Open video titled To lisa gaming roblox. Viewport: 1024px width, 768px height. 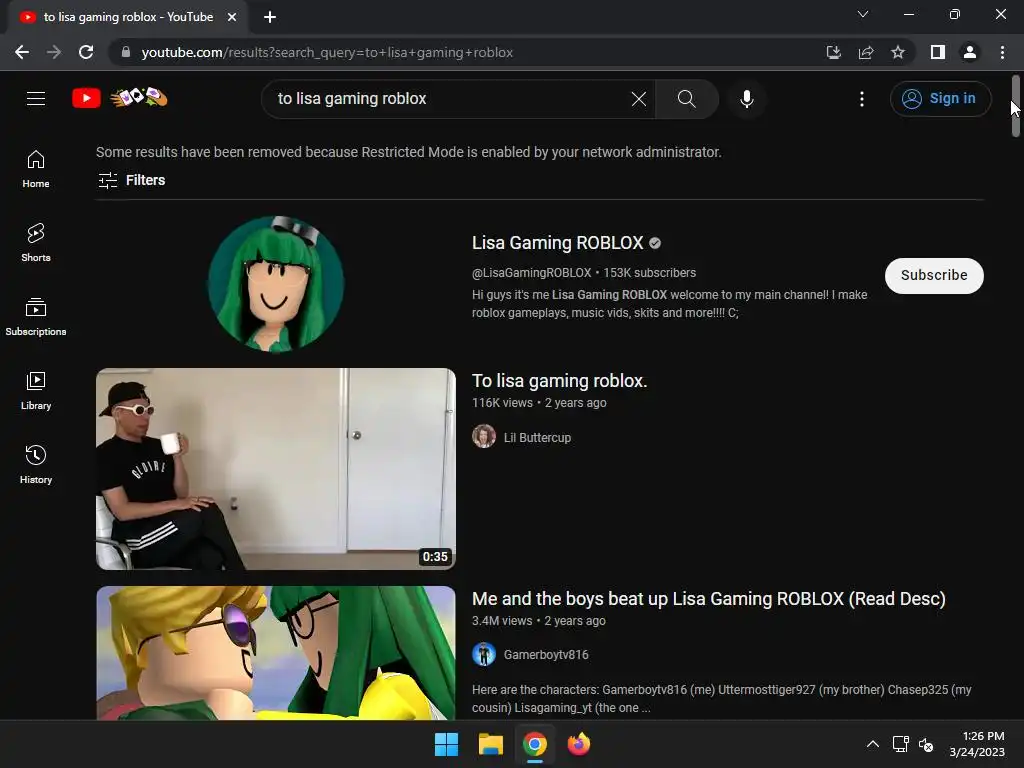[560, 381]
